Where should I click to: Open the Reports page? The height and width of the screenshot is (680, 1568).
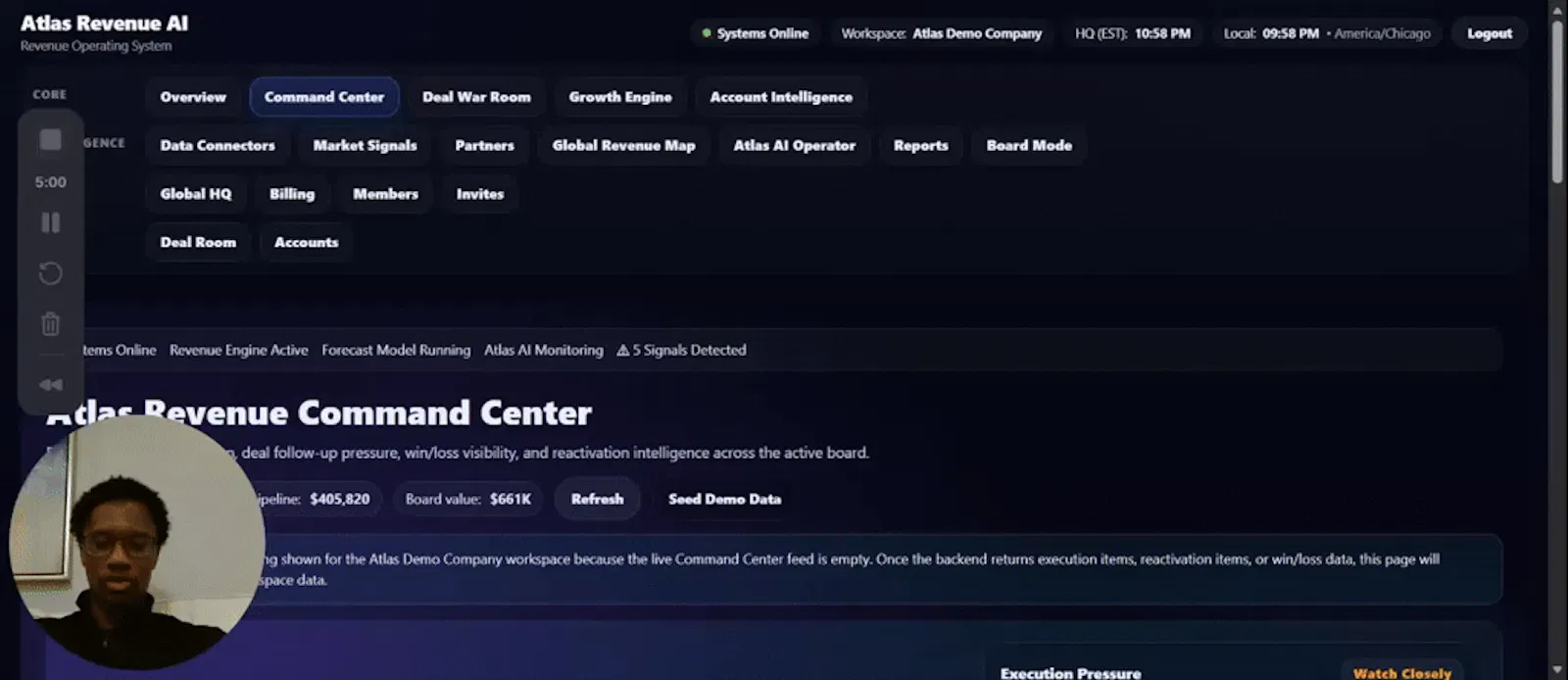921,145
